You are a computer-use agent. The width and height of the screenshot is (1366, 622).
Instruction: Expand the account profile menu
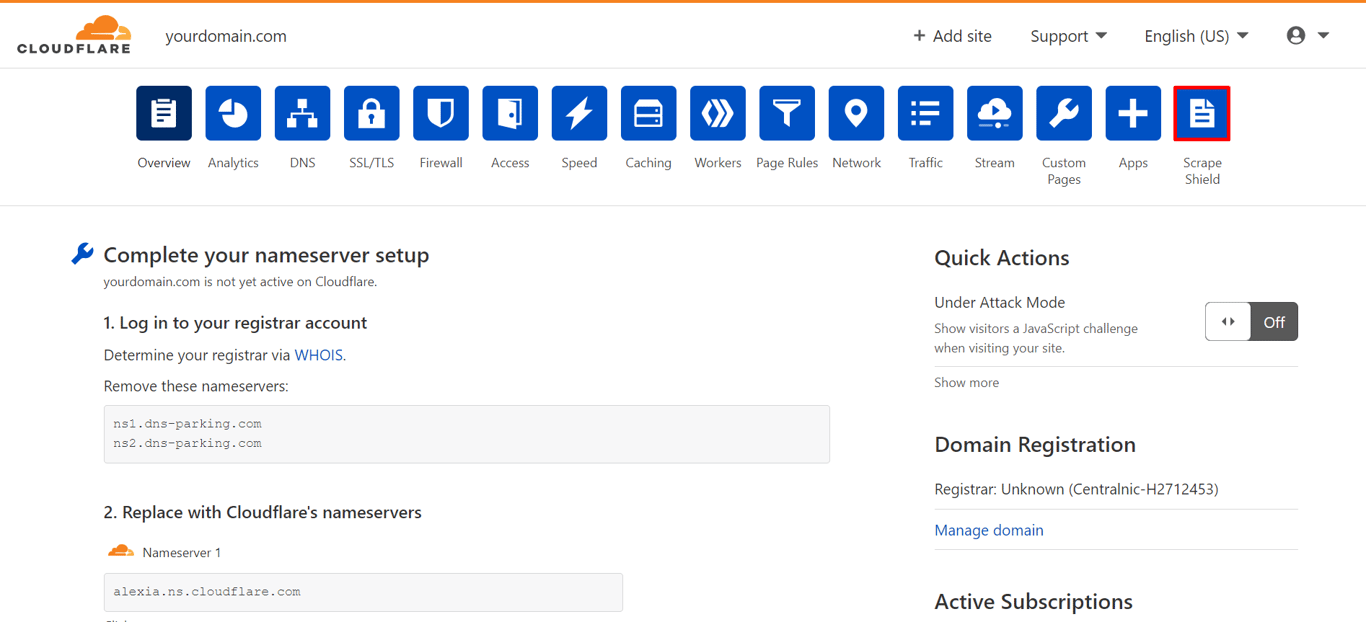1307,35
